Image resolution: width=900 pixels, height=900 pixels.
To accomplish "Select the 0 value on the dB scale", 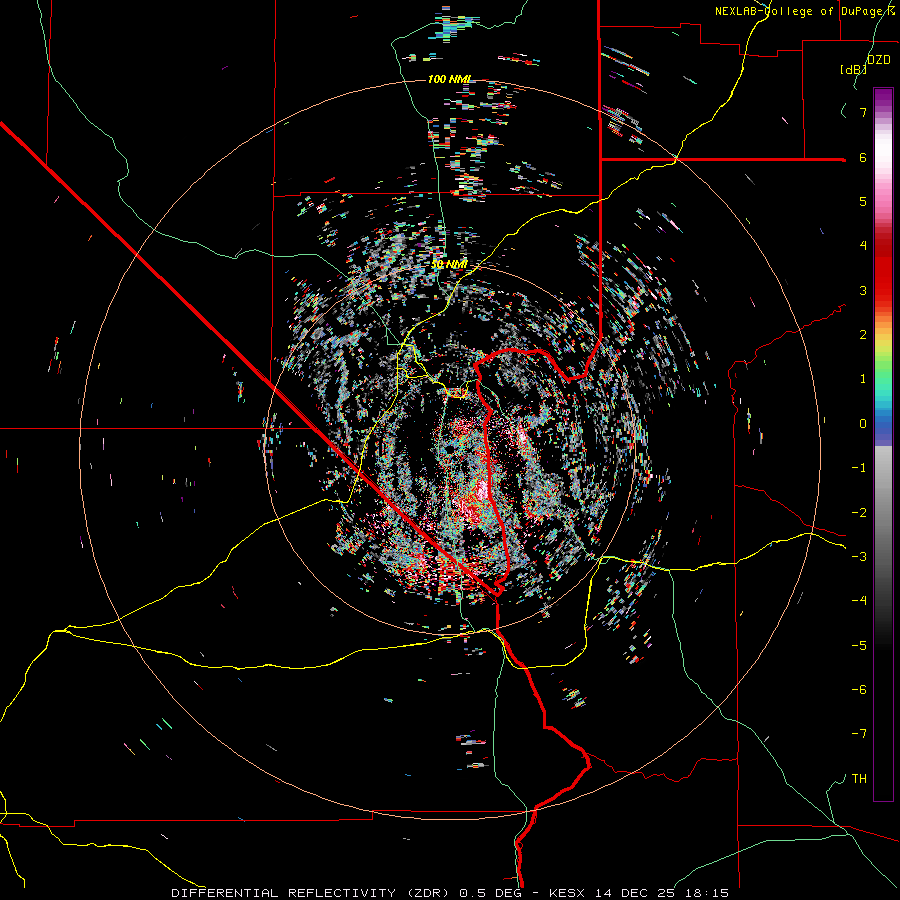I will pos(863,424).
